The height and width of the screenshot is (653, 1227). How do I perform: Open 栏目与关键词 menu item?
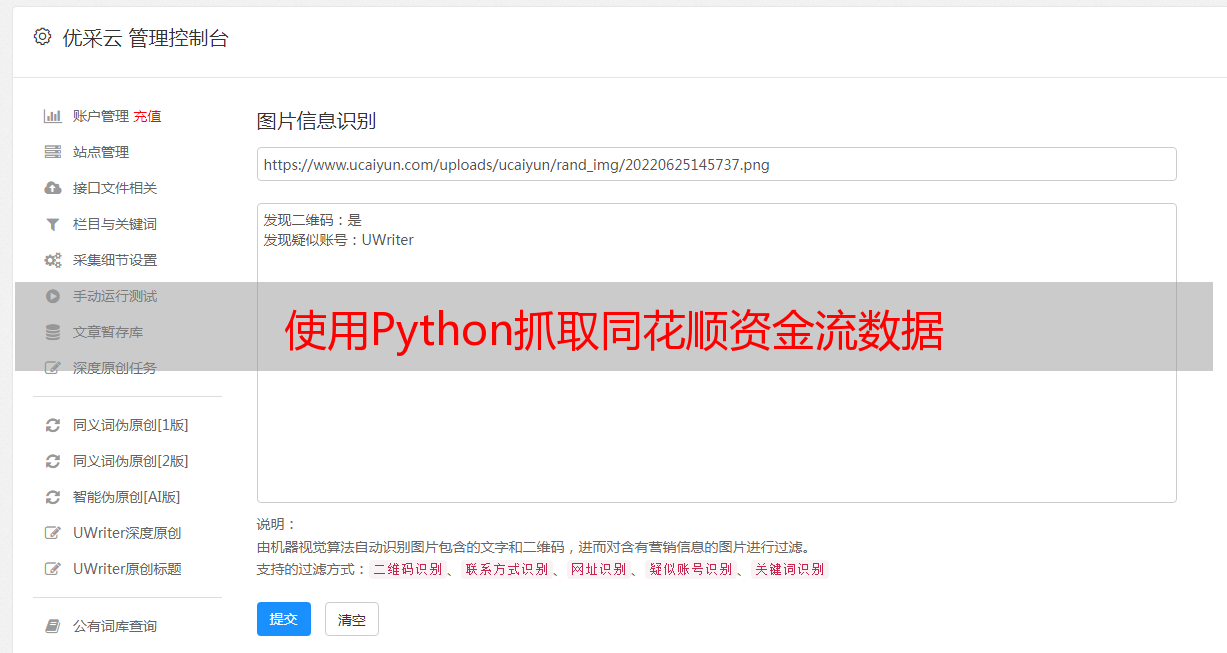click(x=115, y=224)
